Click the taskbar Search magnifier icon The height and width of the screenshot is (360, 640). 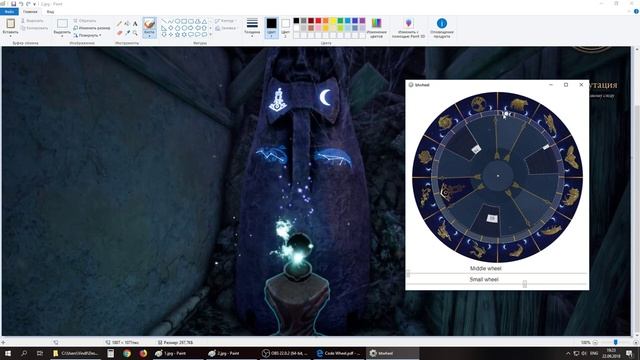point(24,353)
